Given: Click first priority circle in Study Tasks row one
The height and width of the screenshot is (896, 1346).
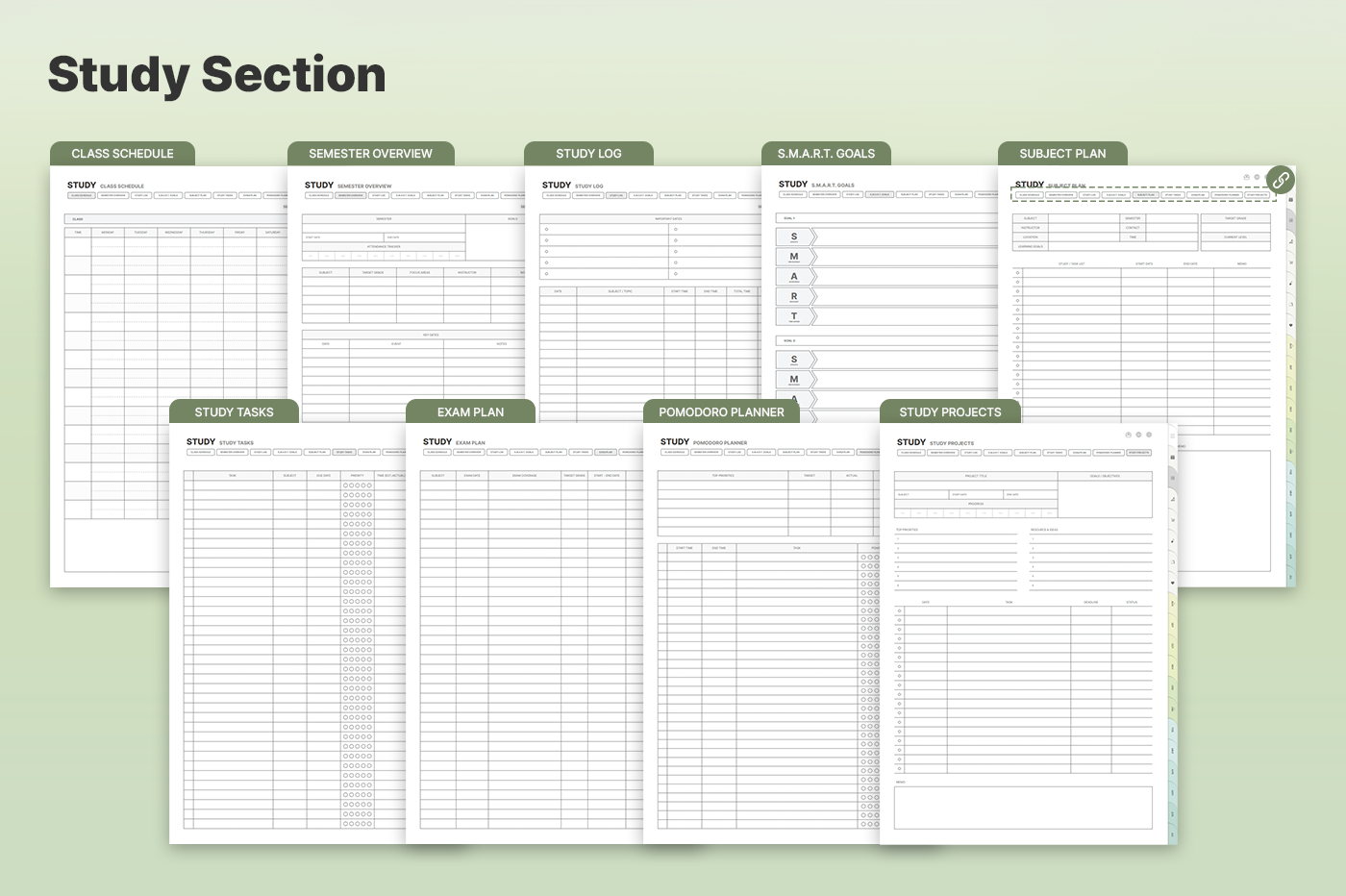Looking at the screenshot, I should [345, 485].
